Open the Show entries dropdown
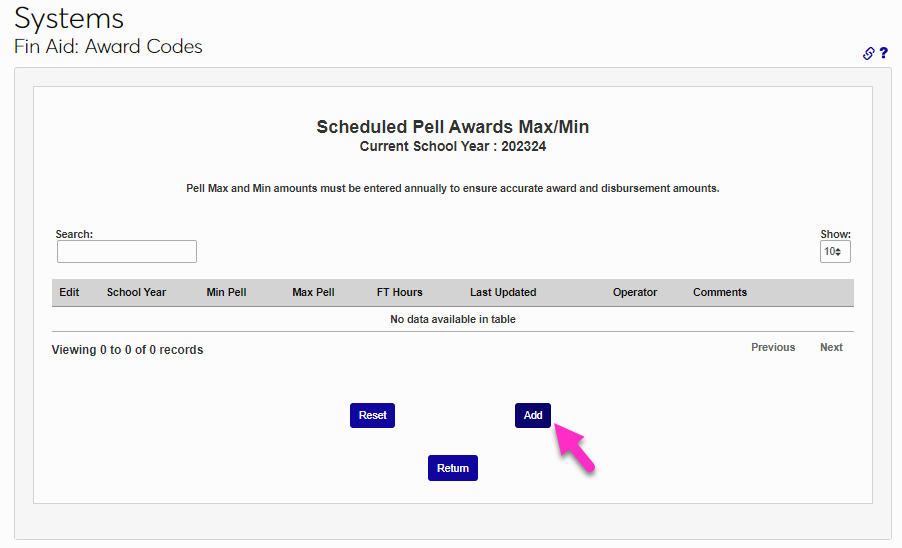Viewport: 902px width, 548px height. click(x=835, y=252)
